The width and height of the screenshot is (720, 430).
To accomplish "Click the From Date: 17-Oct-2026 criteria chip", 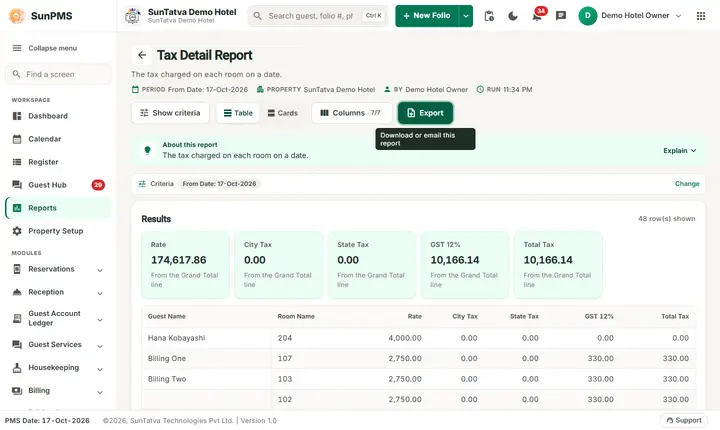I will tap(219, 184).
